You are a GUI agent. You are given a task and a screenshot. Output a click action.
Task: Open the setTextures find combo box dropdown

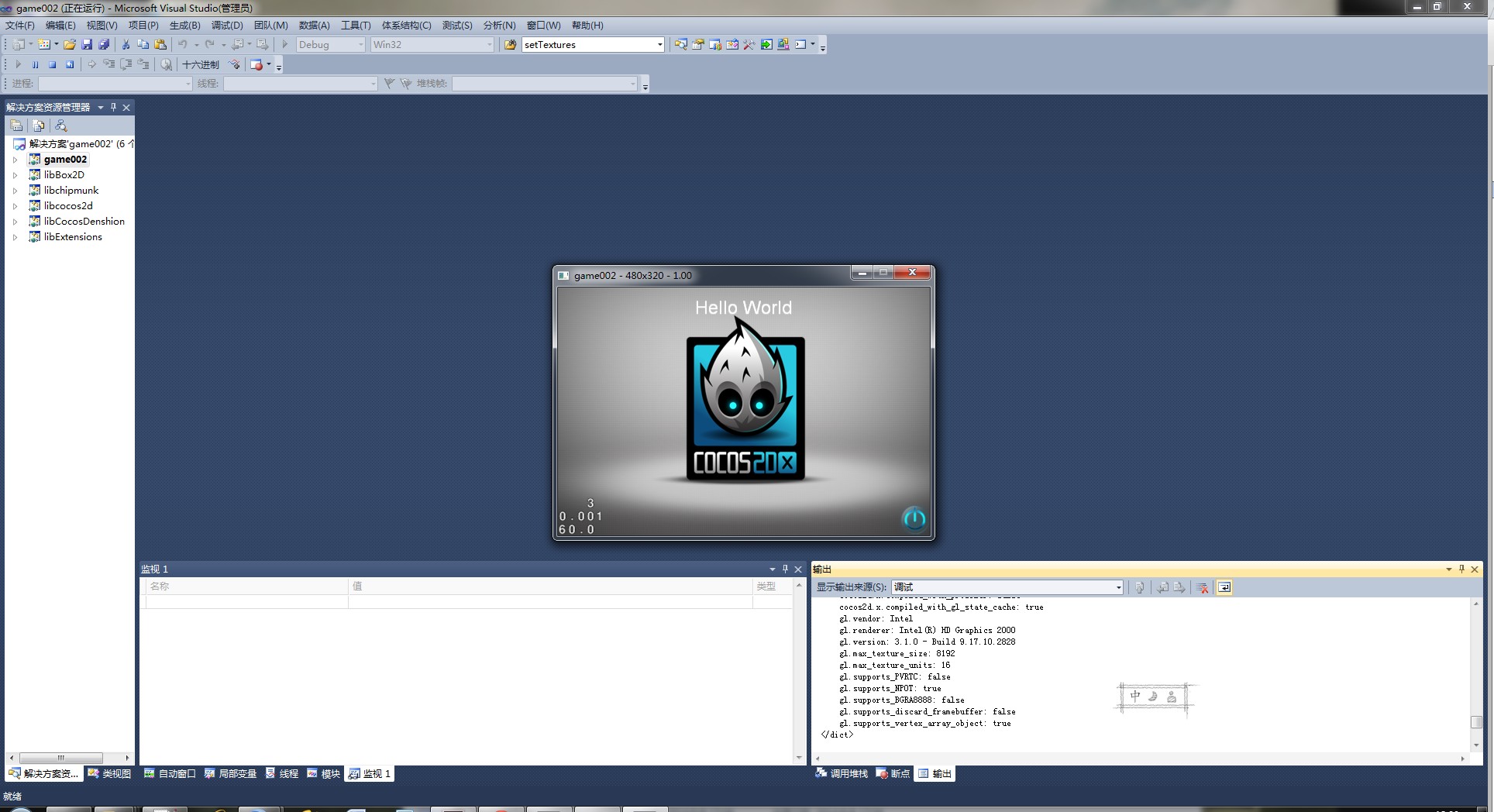pos(659,45)
